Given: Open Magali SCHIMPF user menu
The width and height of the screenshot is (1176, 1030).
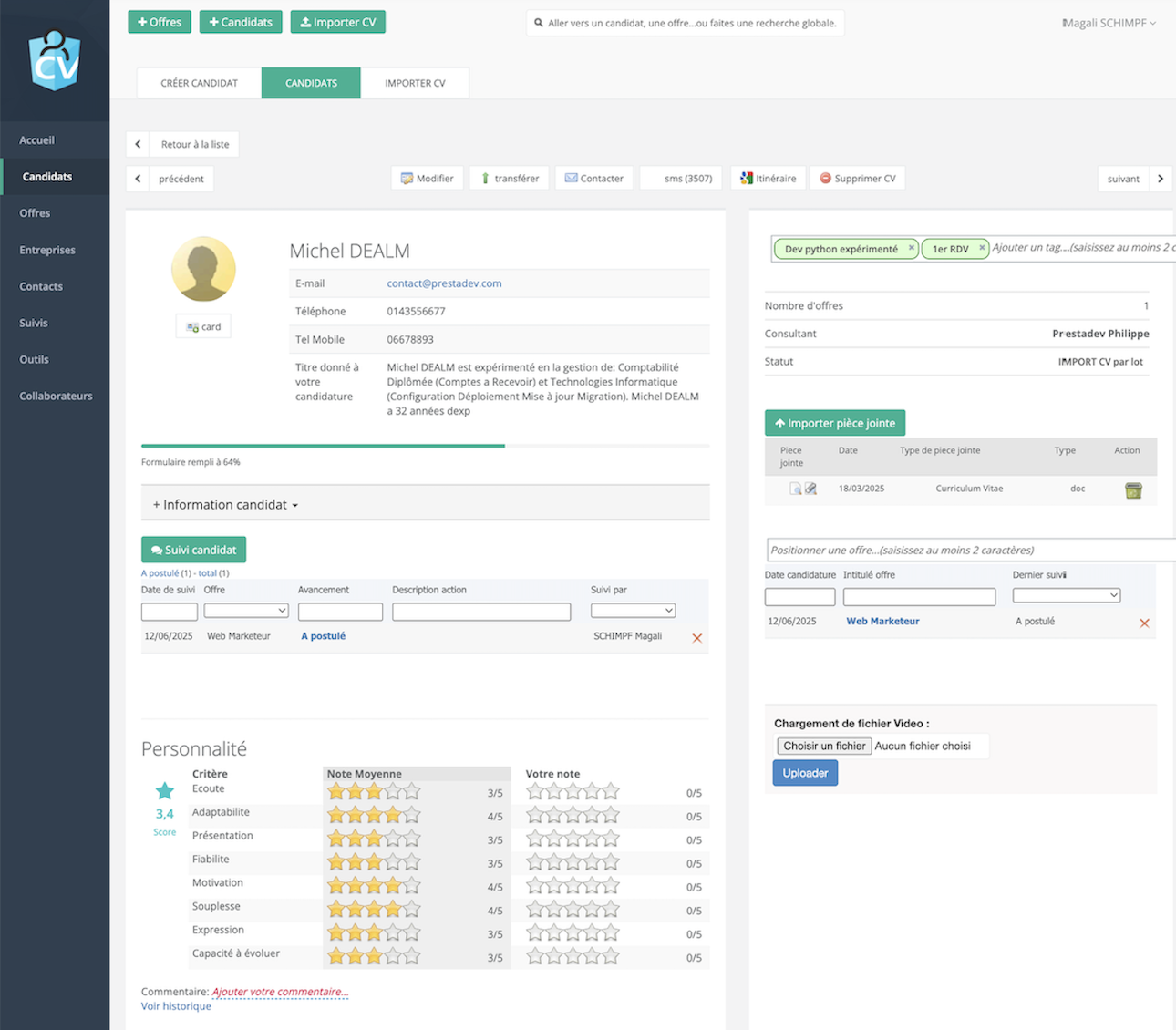Looking at the screenshot, I should click(1109, 23).
